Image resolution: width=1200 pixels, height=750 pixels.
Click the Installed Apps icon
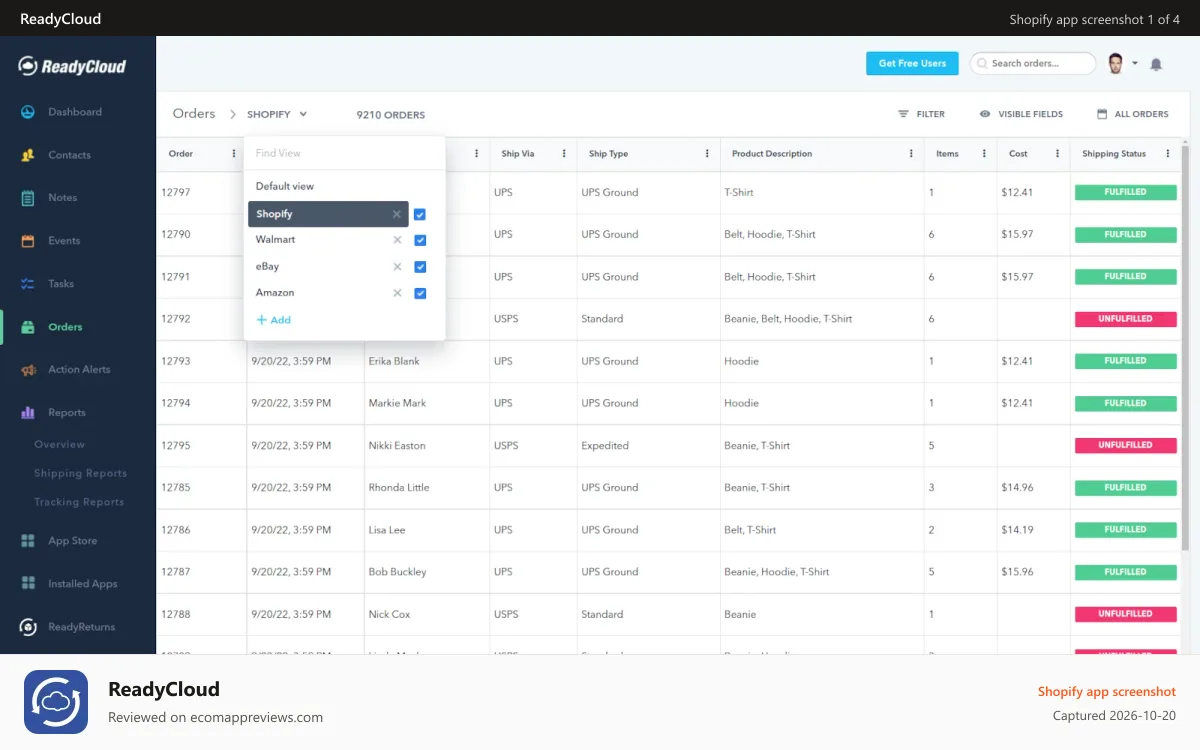click(28, 584)
